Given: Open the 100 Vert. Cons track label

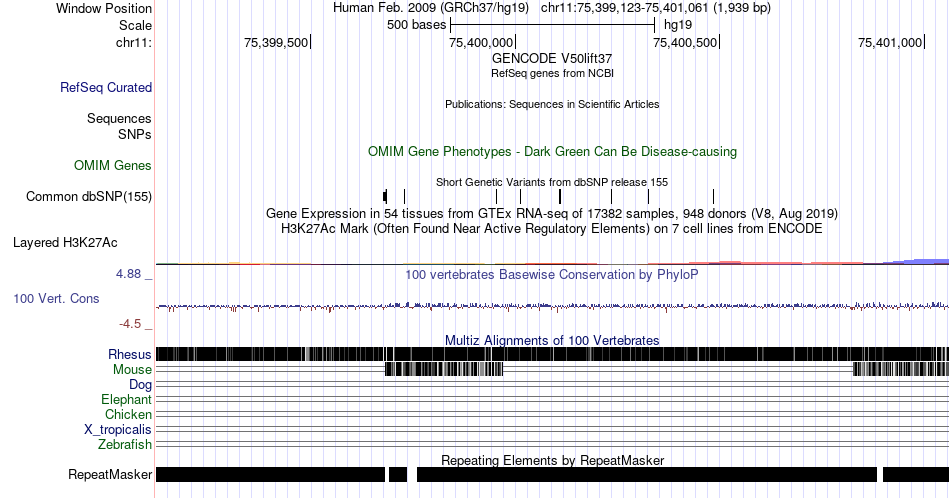Looking at the screenshot, I should 56,298.
